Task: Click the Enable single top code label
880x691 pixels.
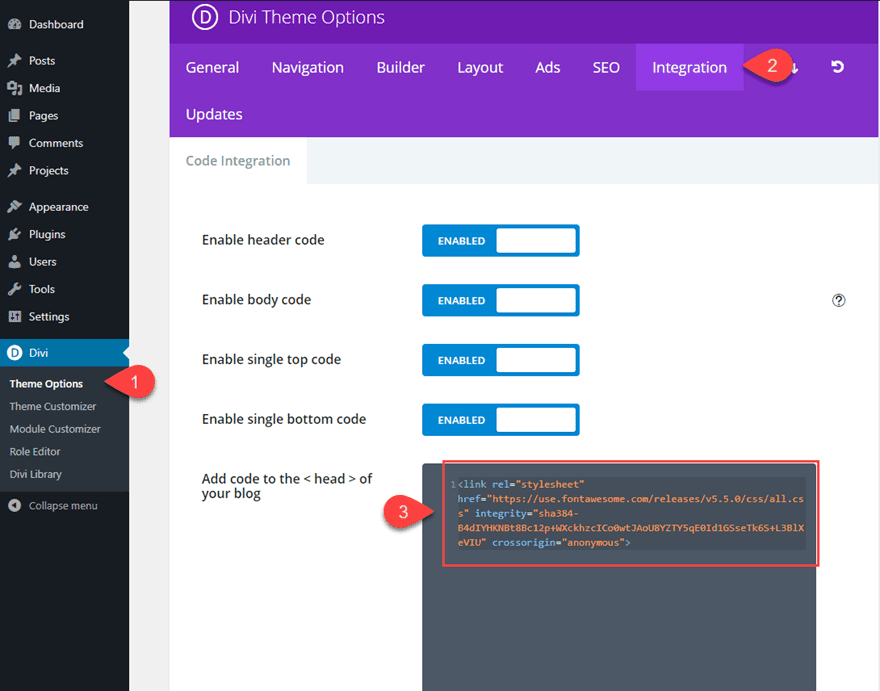Action: click(x=272, y=359)
